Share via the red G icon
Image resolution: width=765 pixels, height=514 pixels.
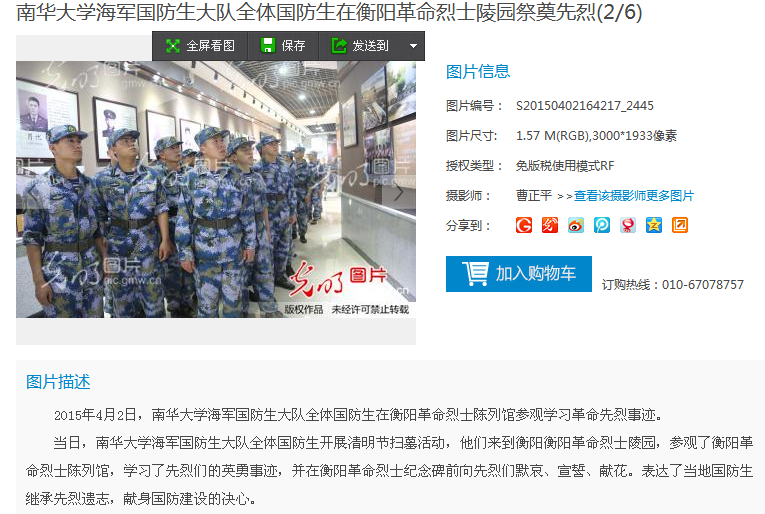pos(524,225)
